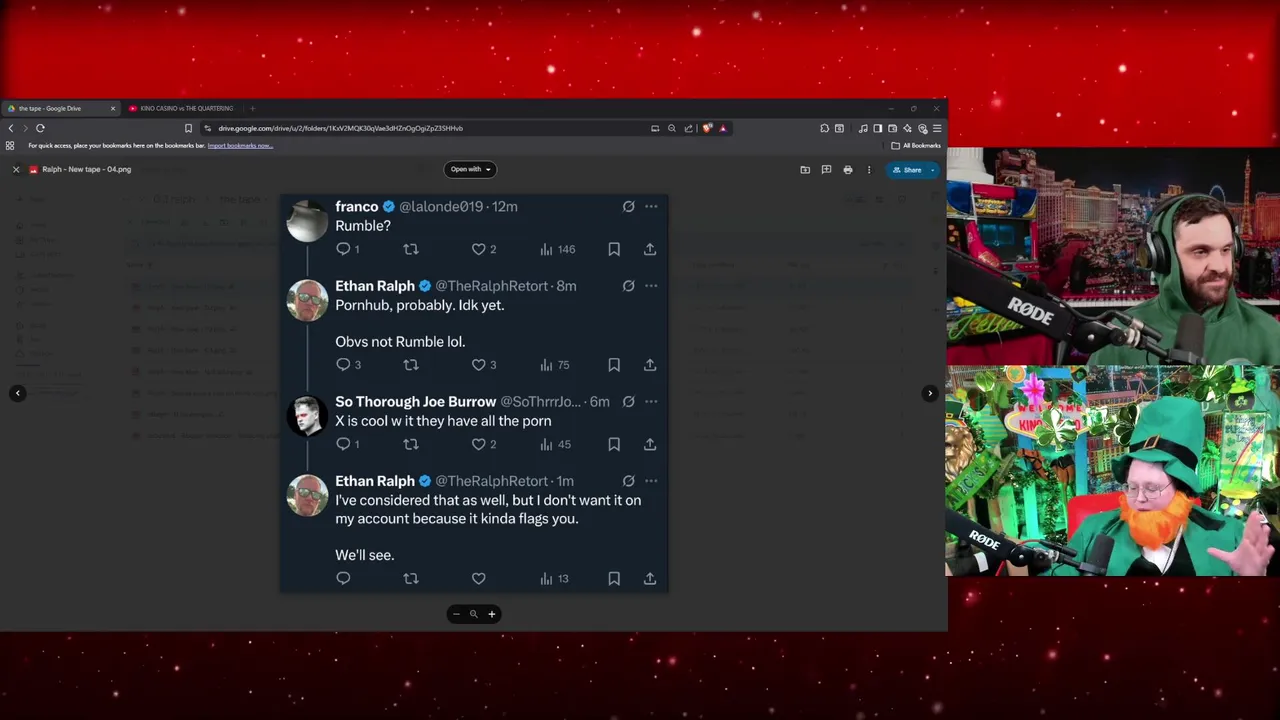Screen dimensions: 1280x720
Task: Click reply icon on franco's tweet
Action: (343, 249)
